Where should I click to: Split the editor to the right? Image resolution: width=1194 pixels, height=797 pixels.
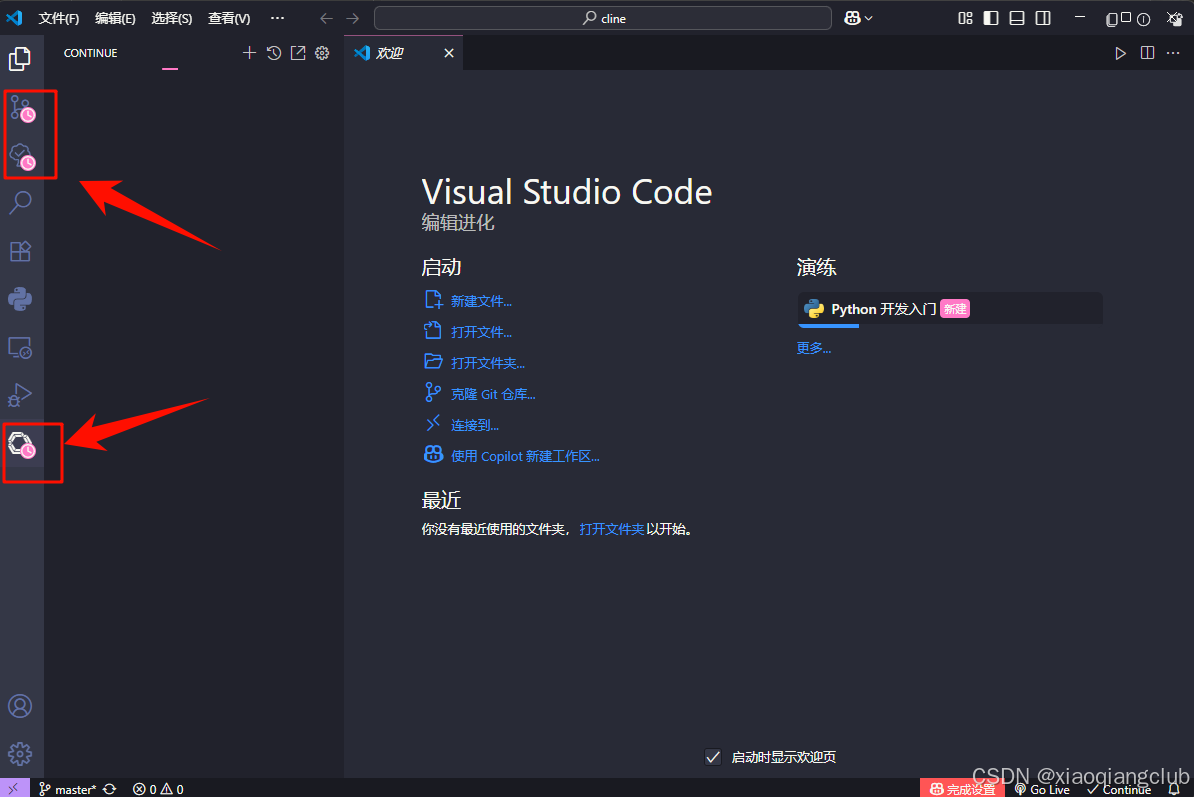(x=1148, y=53)
